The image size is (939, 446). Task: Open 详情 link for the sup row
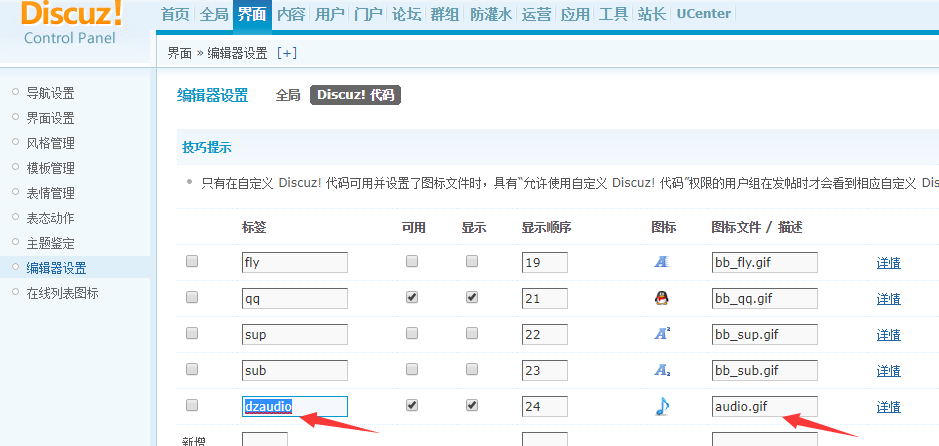(888, 335)
